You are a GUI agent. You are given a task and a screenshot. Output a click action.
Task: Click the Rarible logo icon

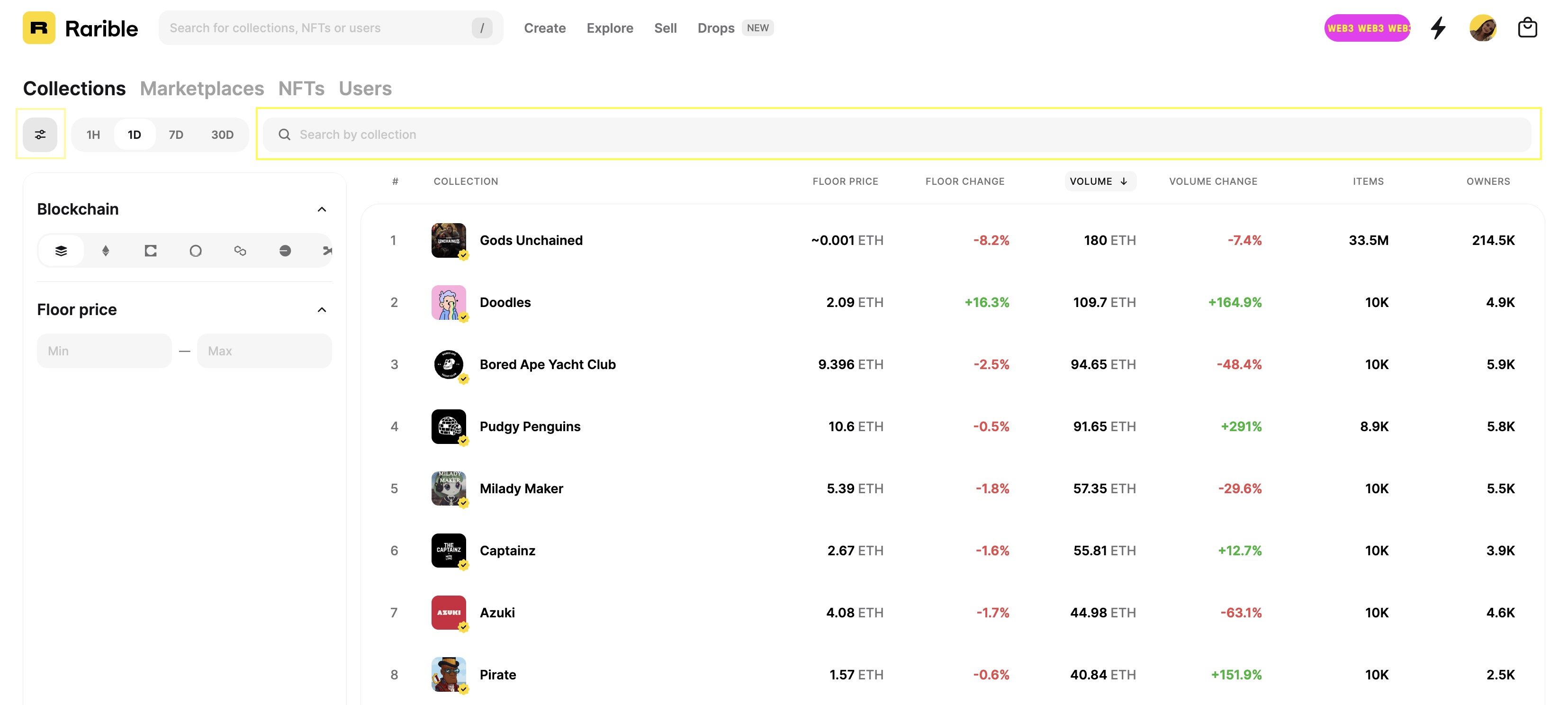click(x=39, y=28)
